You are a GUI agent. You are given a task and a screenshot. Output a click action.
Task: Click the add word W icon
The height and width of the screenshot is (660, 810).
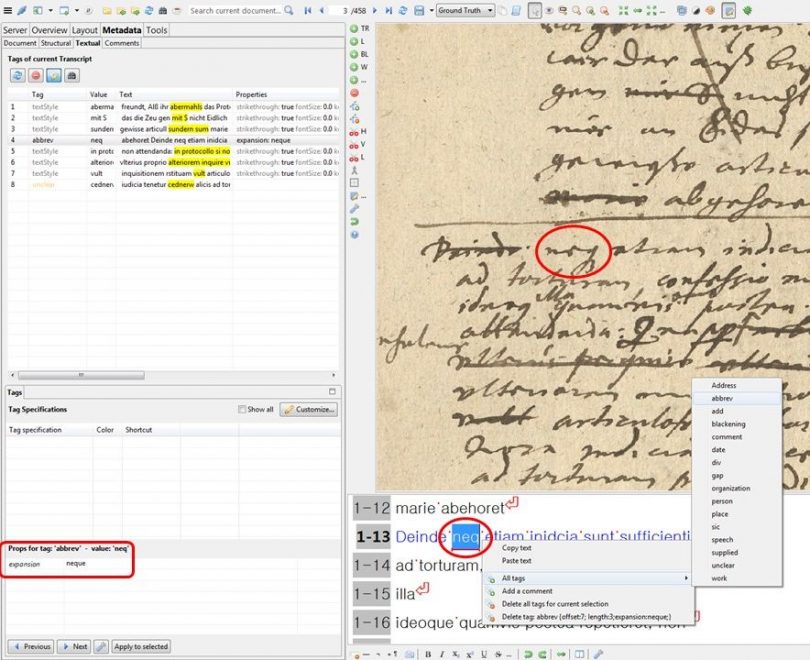(355, 67)
